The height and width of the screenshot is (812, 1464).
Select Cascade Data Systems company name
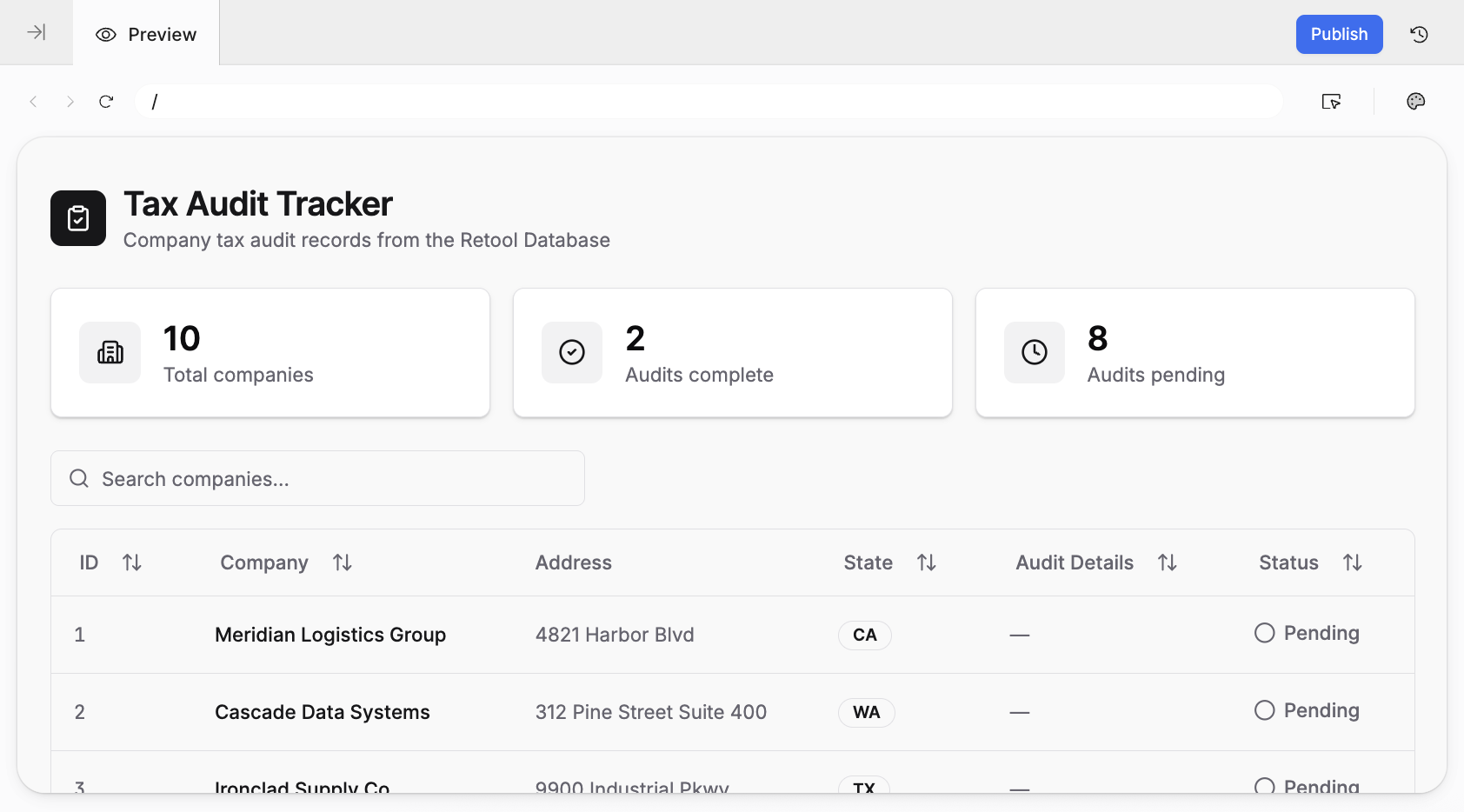click(x=323, y=712)
